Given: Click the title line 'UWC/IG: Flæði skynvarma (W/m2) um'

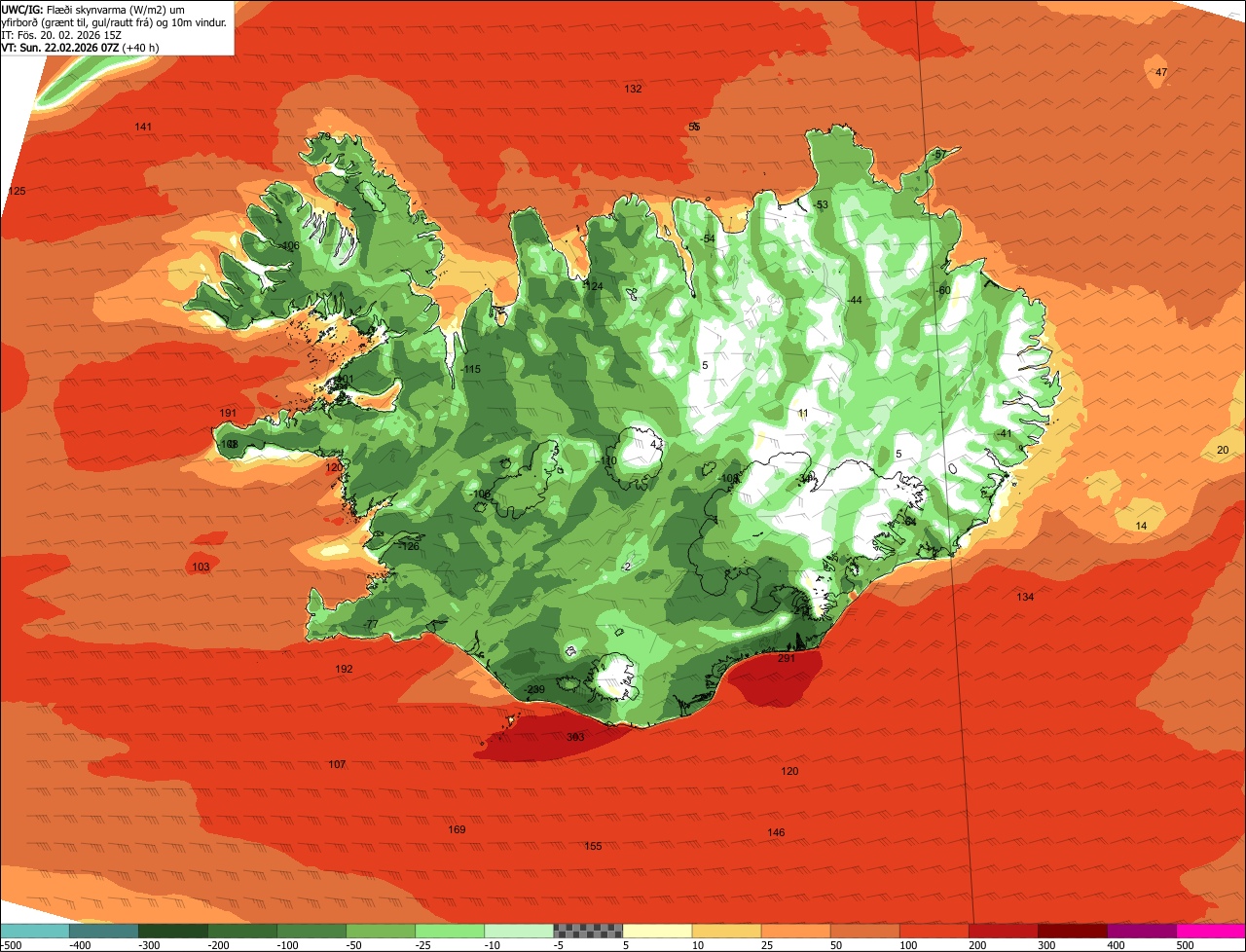Looking at the screenshot, I should click(93, 9).
